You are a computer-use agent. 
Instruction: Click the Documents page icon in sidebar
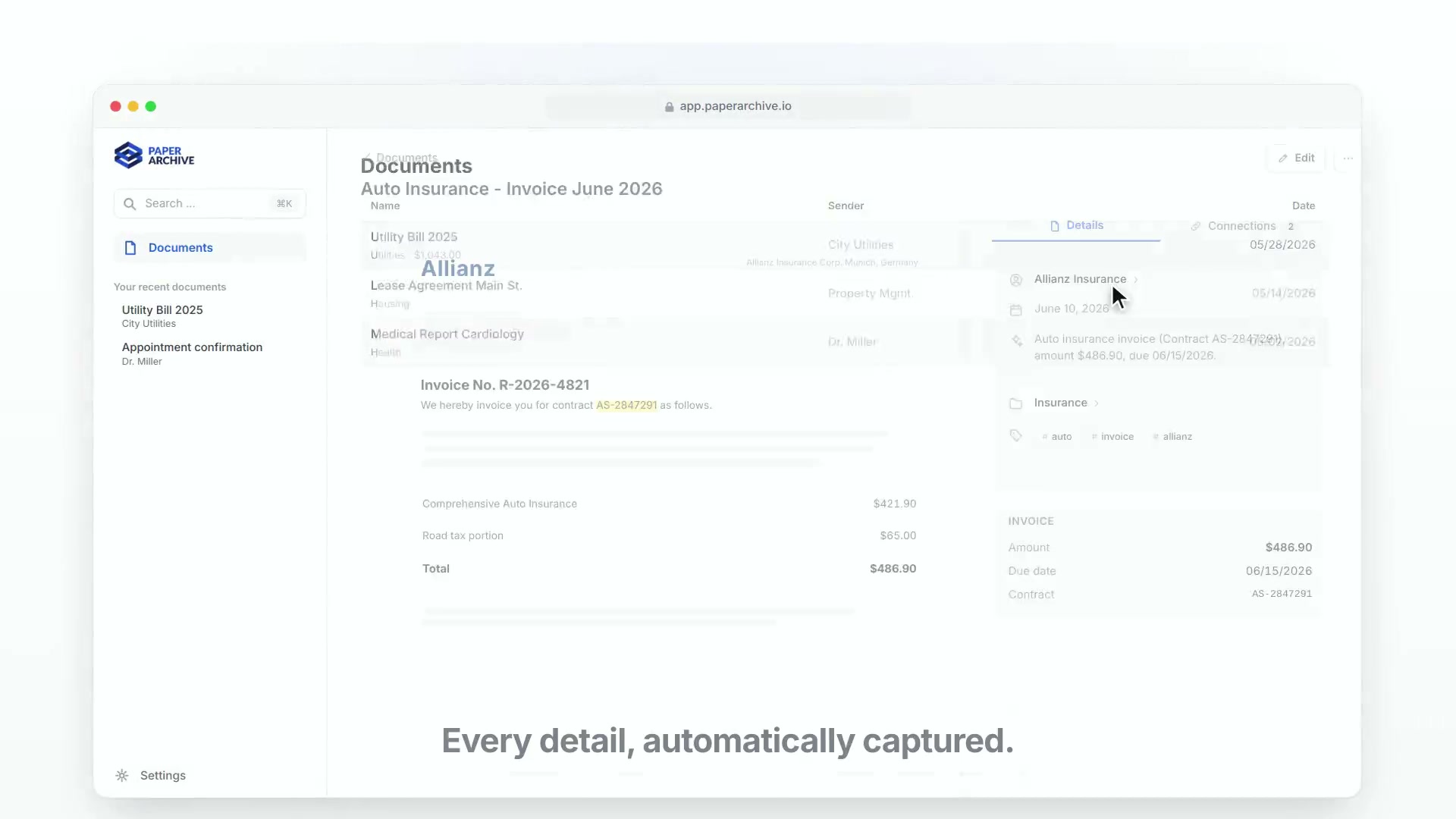coord(130,248)
